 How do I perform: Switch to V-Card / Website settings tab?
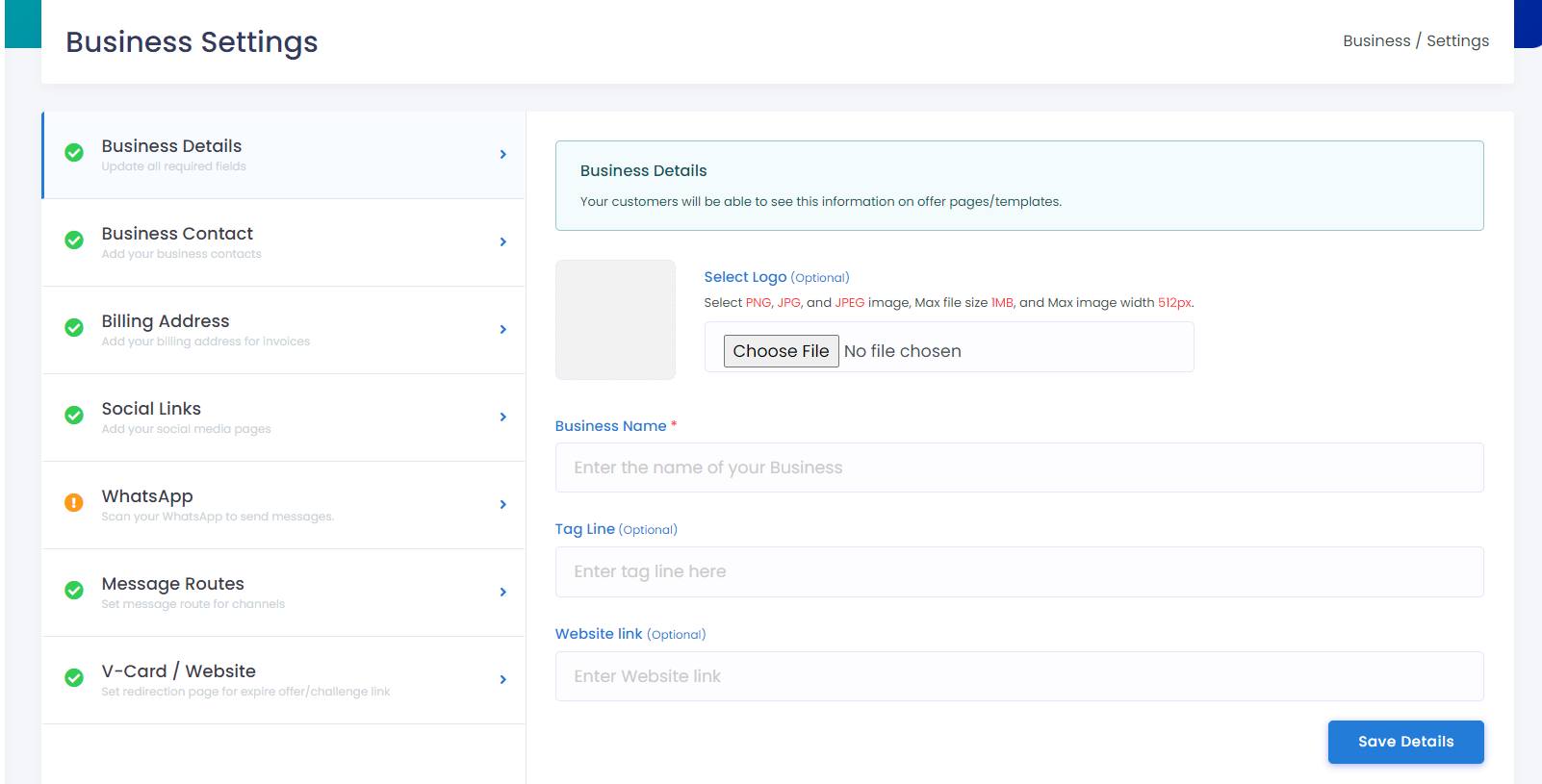[x=284, y=680]
